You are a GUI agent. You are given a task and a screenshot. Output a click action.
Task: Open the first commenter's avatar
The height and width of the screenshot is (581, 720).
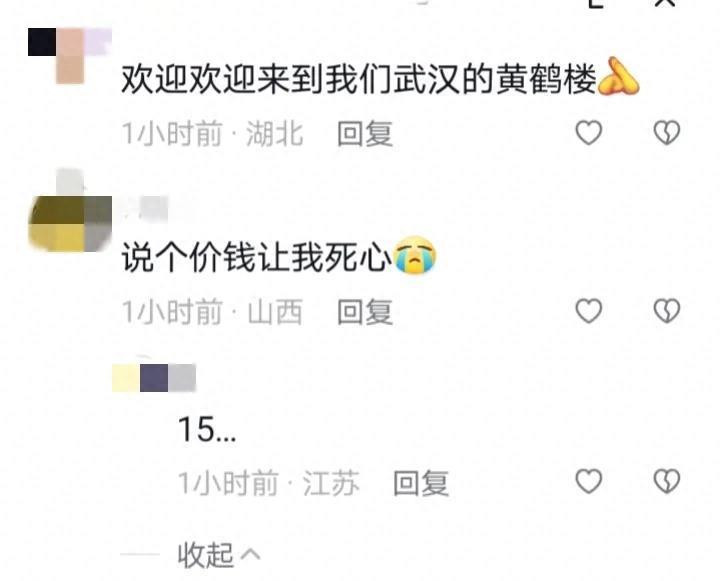(70, 56)
